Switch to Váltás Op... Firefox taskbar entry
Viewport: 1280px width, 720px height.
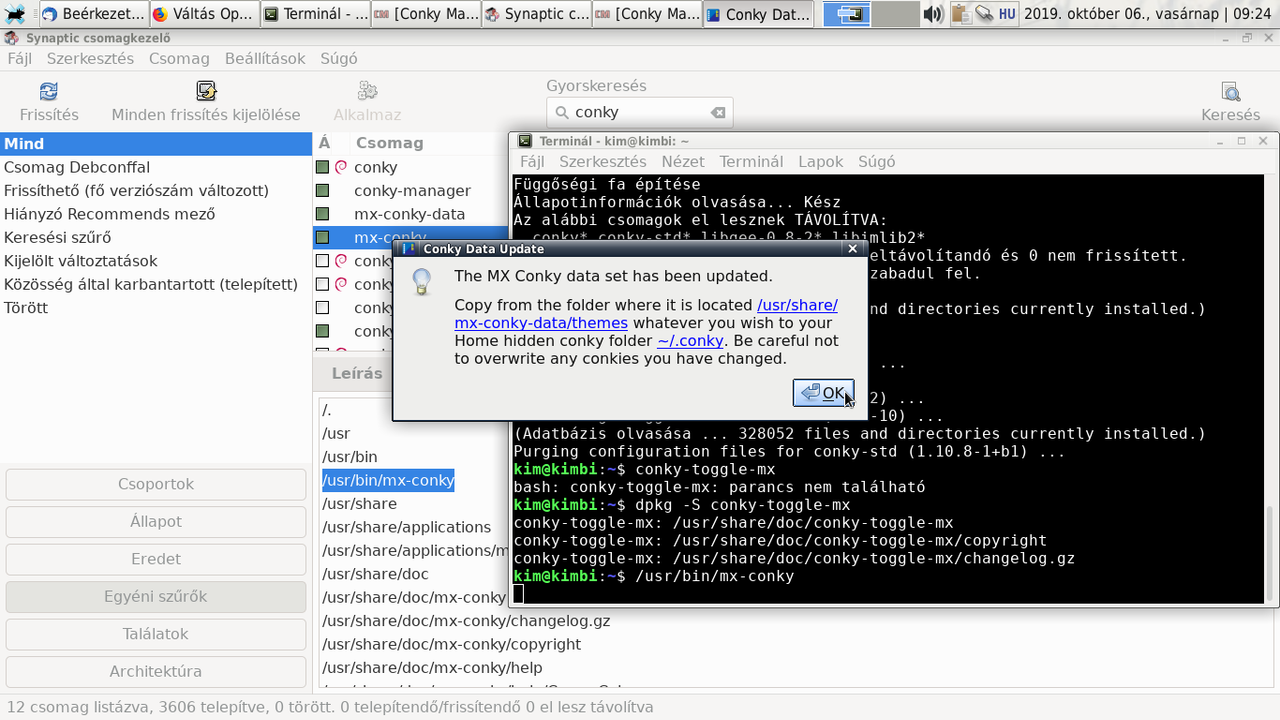click(204, 14)
